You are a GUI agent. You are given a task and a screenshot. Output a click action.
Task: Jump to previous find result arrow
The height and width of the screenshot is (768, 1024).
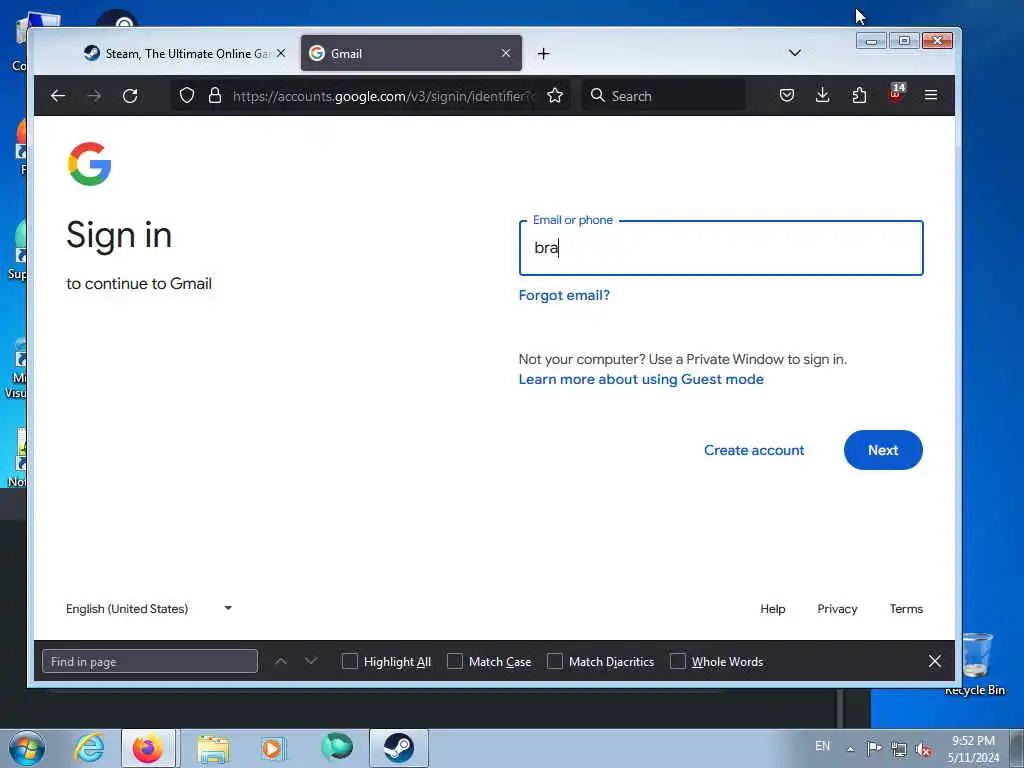281,662
